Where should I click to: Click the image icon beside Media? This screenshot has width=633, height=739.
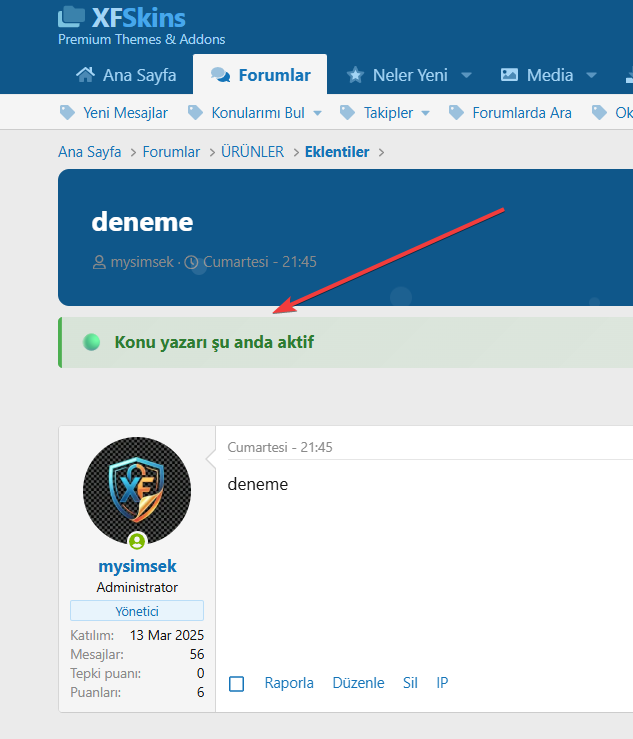pyautogui.click(x=510, y=75)
